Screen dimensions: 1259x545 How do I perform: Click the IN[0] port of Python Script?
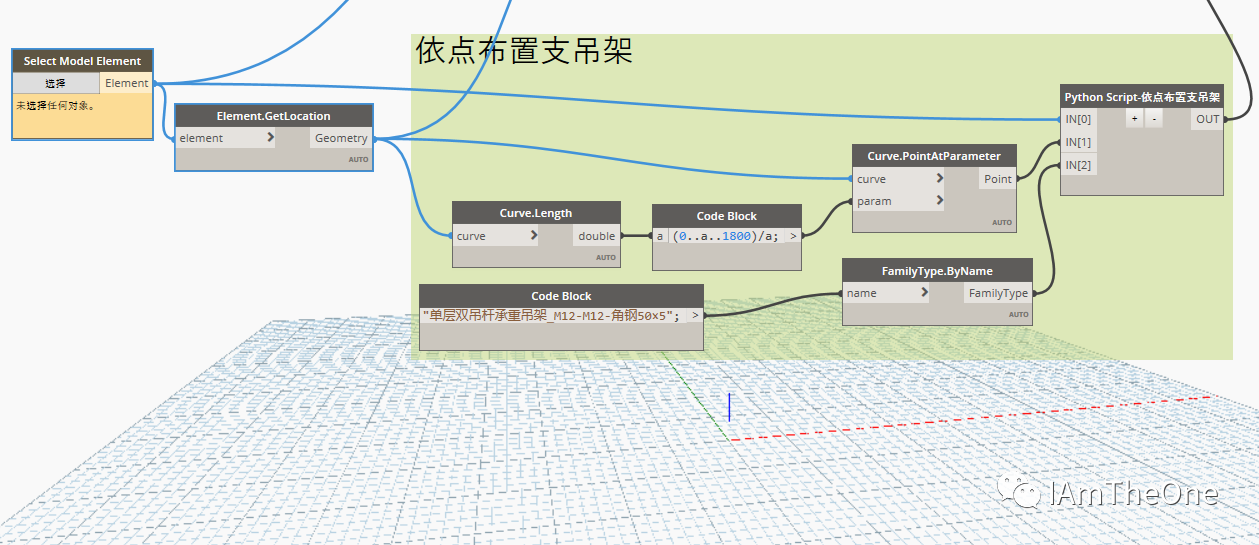pos(1079,119)
